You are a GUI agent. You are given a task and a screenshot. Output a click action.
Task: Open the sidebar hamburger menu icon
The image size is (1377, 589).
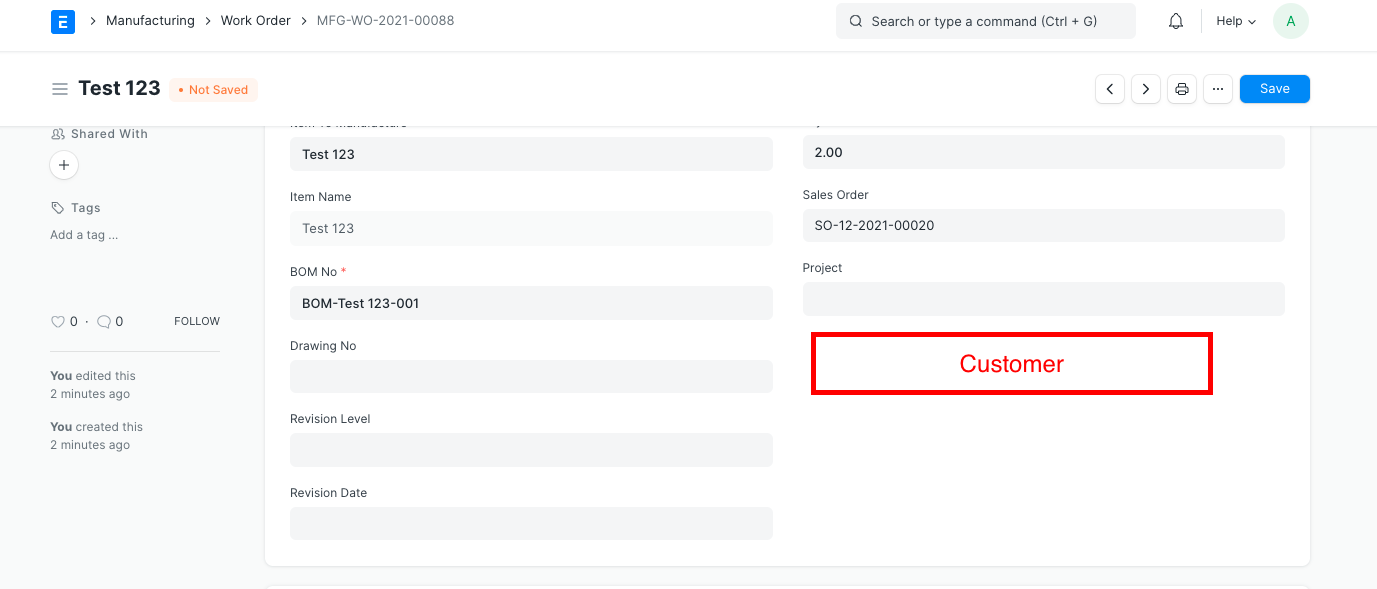[60, 88]
